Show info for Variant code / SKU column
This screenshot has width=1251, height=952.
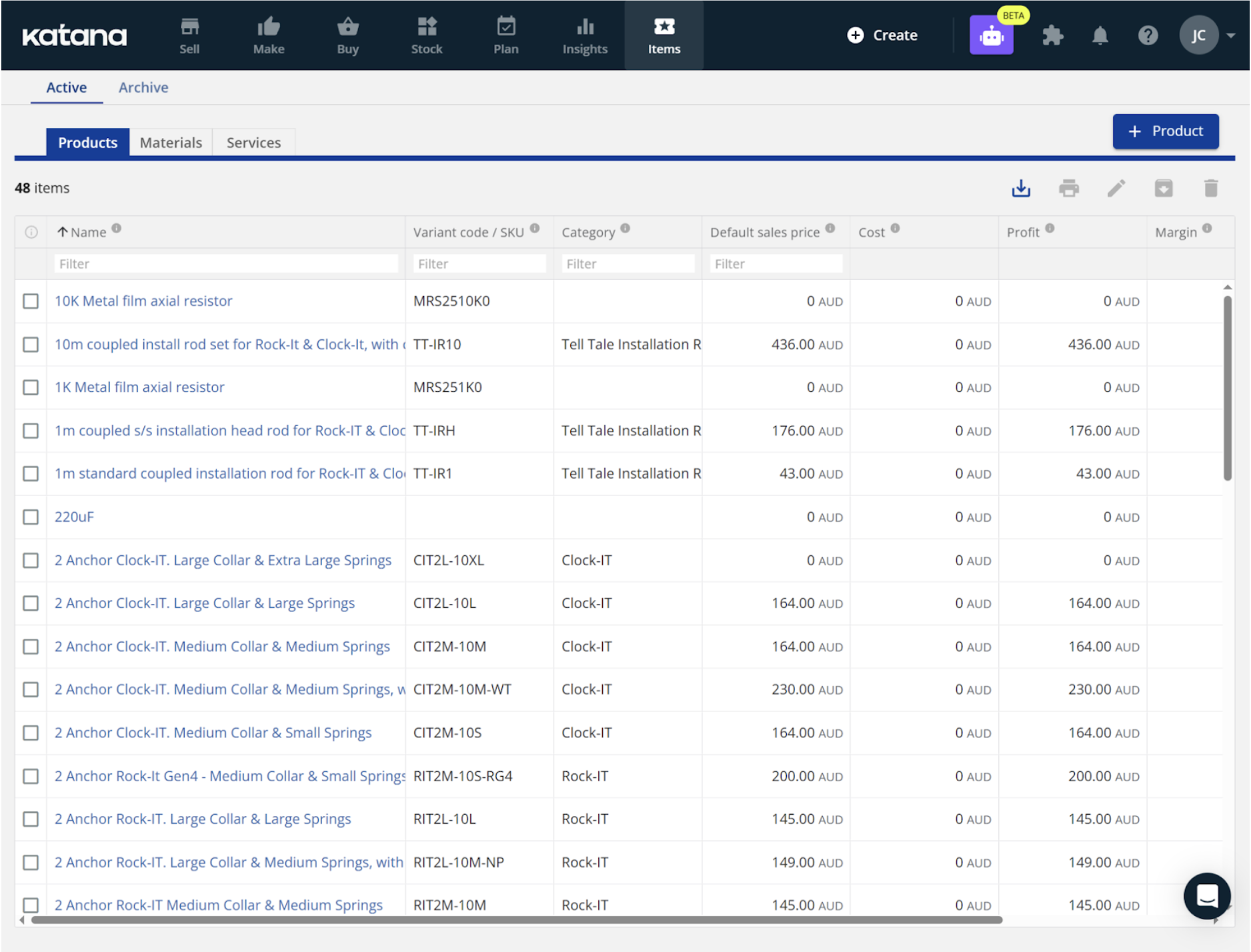coord(535,228)
